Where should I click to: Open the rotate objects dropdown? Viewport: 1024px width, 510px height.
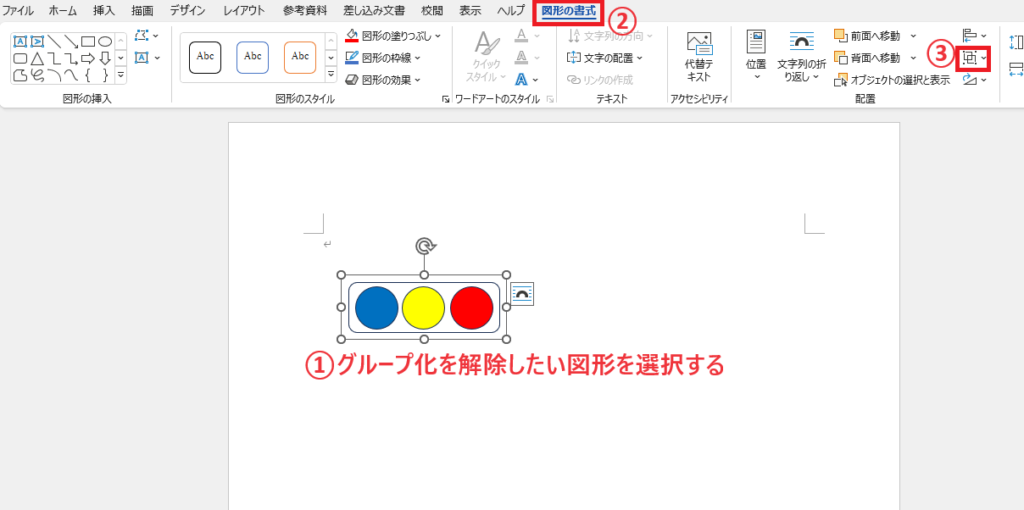click(975, 80)
